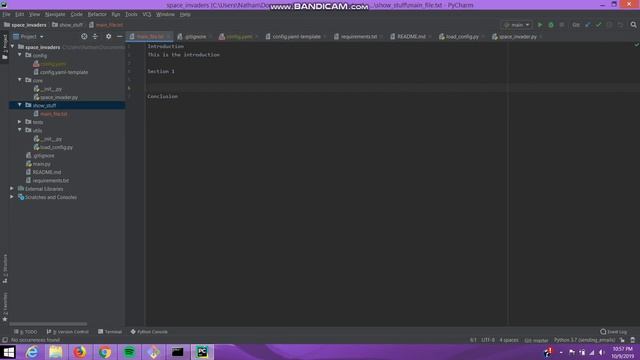Expand the tests folder

point(20,122)
